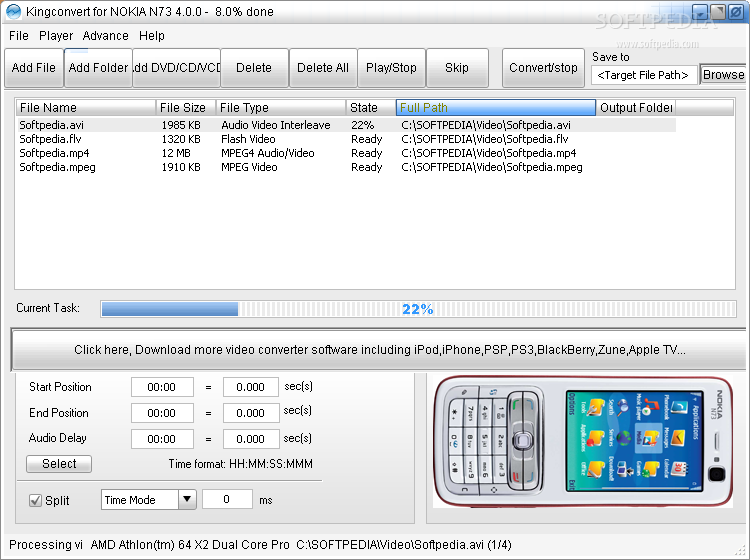Click the Add Folder button

click(98, 68)
